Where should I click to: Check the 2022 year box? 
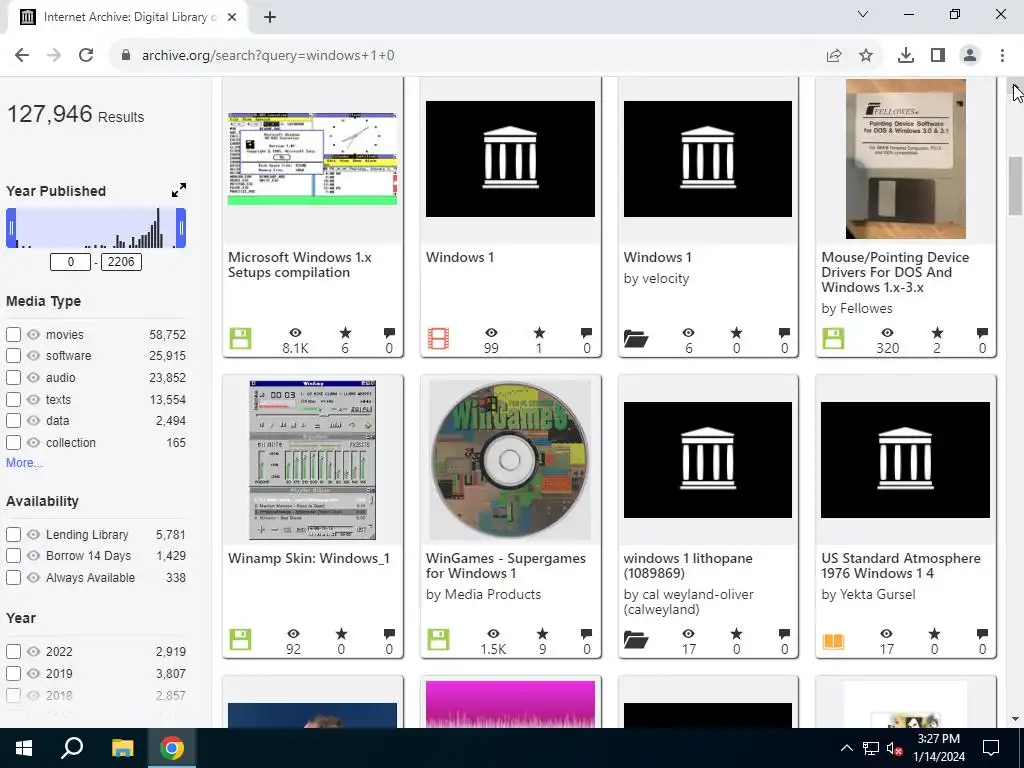coord(14,651)
